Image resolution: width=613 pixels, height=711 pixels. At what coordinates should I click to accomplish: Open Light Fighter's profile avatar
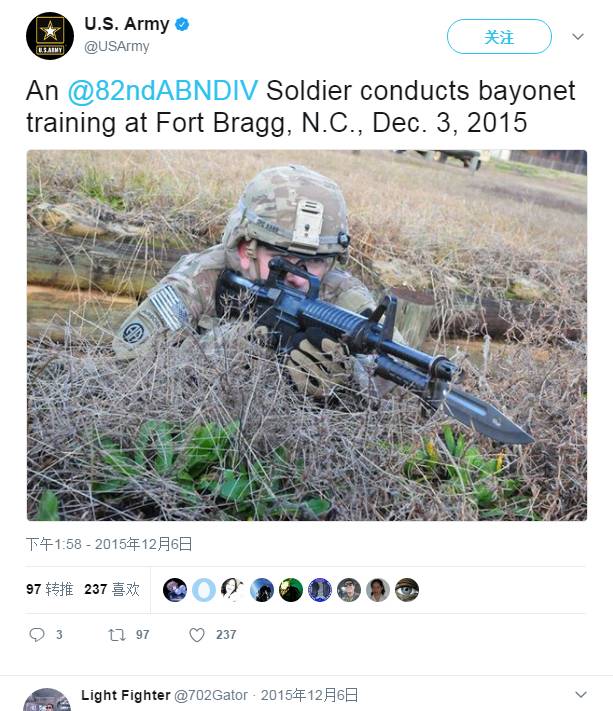46,699
